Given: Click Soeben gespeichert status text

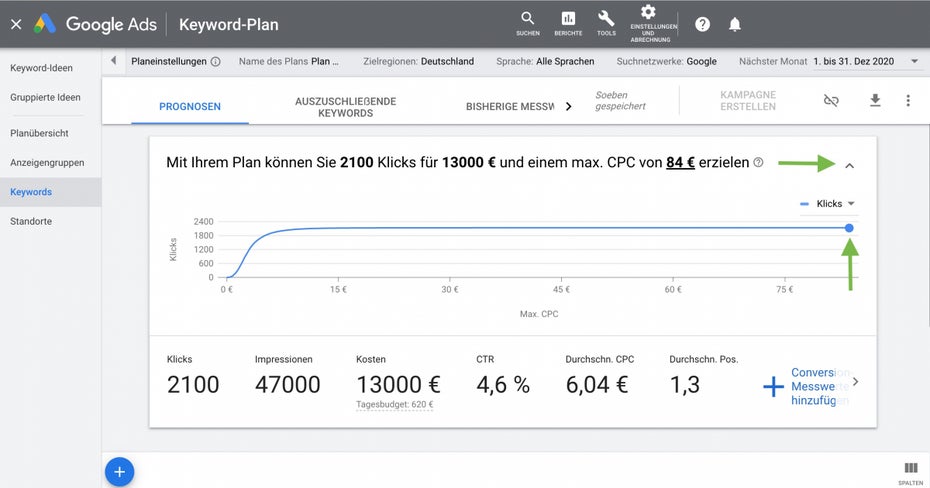Looking at the screenshot, I should point(620,101).
